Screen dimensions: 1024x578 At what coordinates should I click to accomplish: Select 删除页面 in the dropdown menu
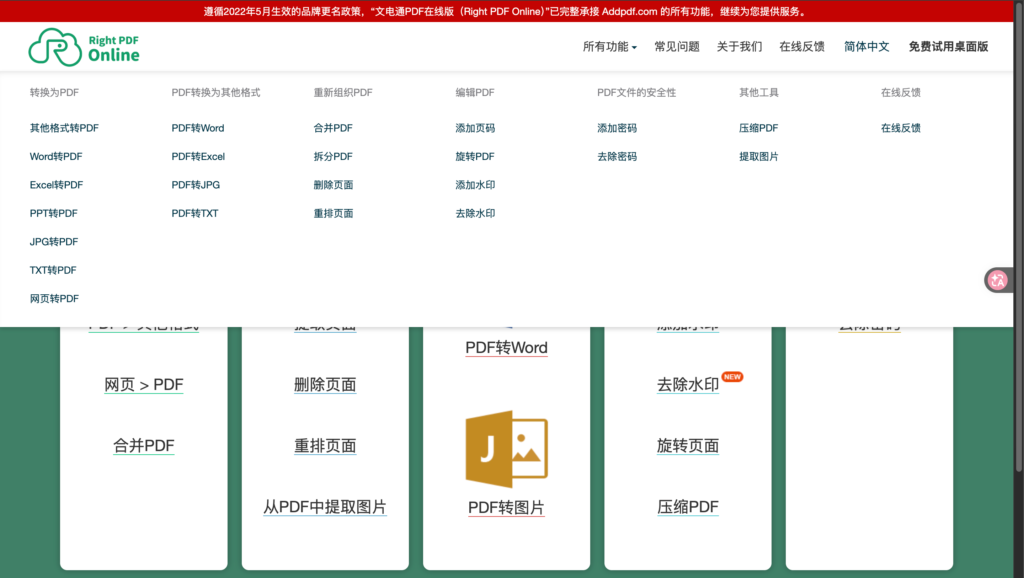click(x=333, y=185)
